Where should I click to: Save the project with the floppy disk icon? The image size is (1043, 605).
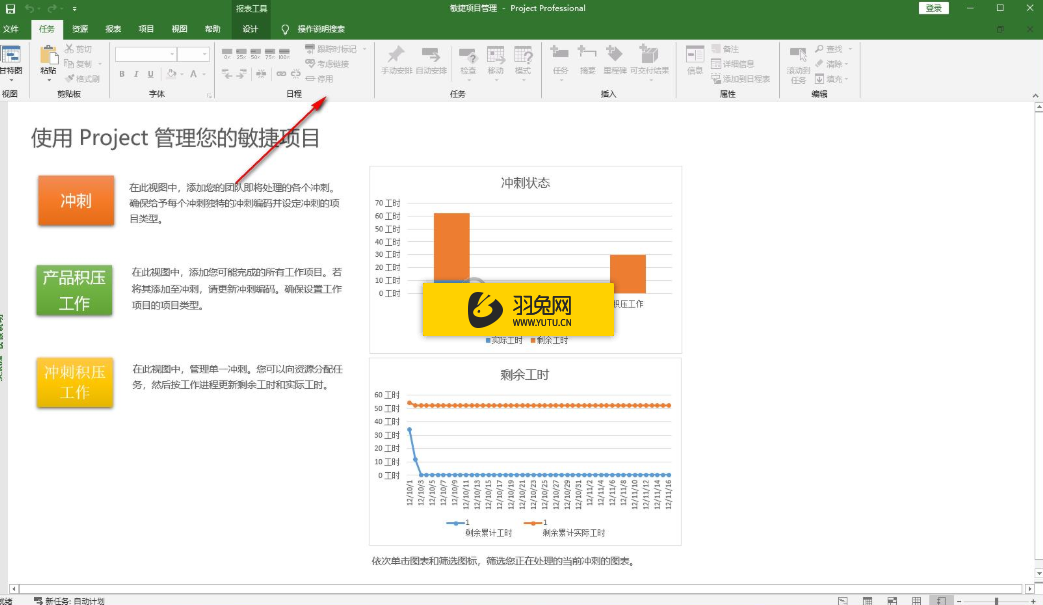coord(10,9)
